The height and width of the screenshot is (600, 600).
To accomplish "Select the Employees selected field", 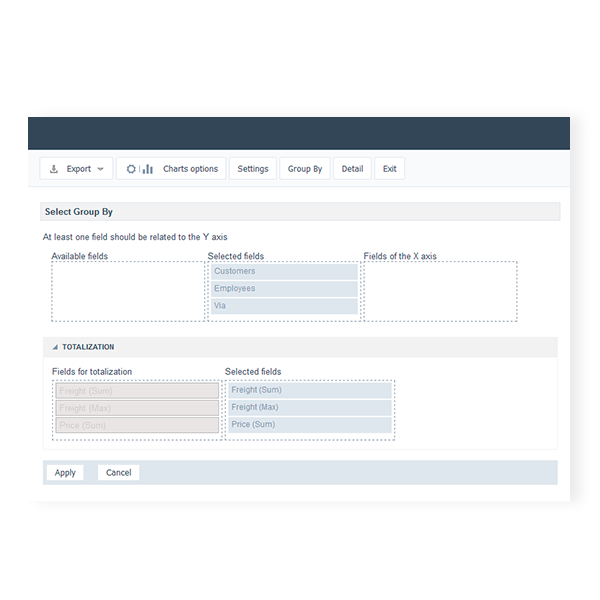I will tap(284, 288).
